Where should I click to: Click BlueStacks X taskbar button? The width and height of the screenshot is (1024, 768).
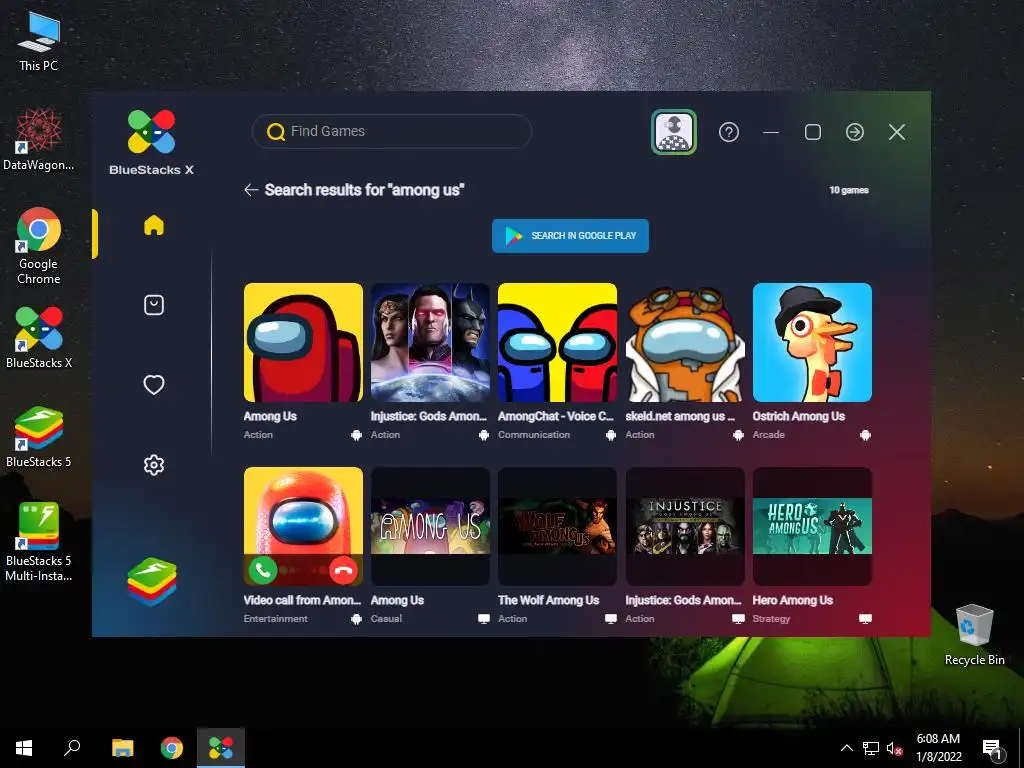[221, 748]
